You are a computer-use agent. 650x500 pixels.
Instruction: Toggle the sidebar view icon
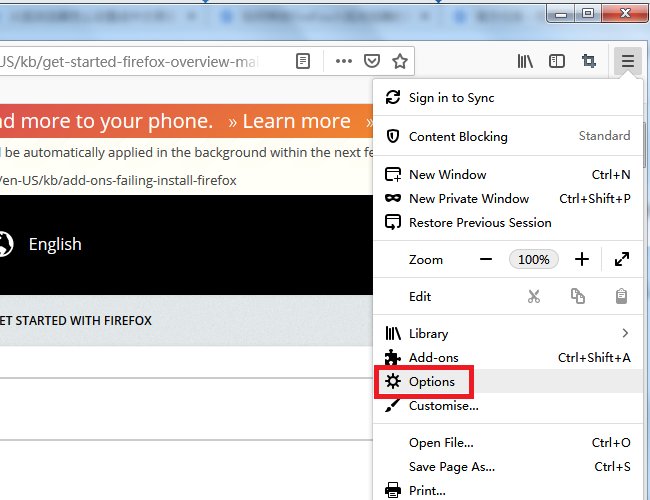point(557,61)
